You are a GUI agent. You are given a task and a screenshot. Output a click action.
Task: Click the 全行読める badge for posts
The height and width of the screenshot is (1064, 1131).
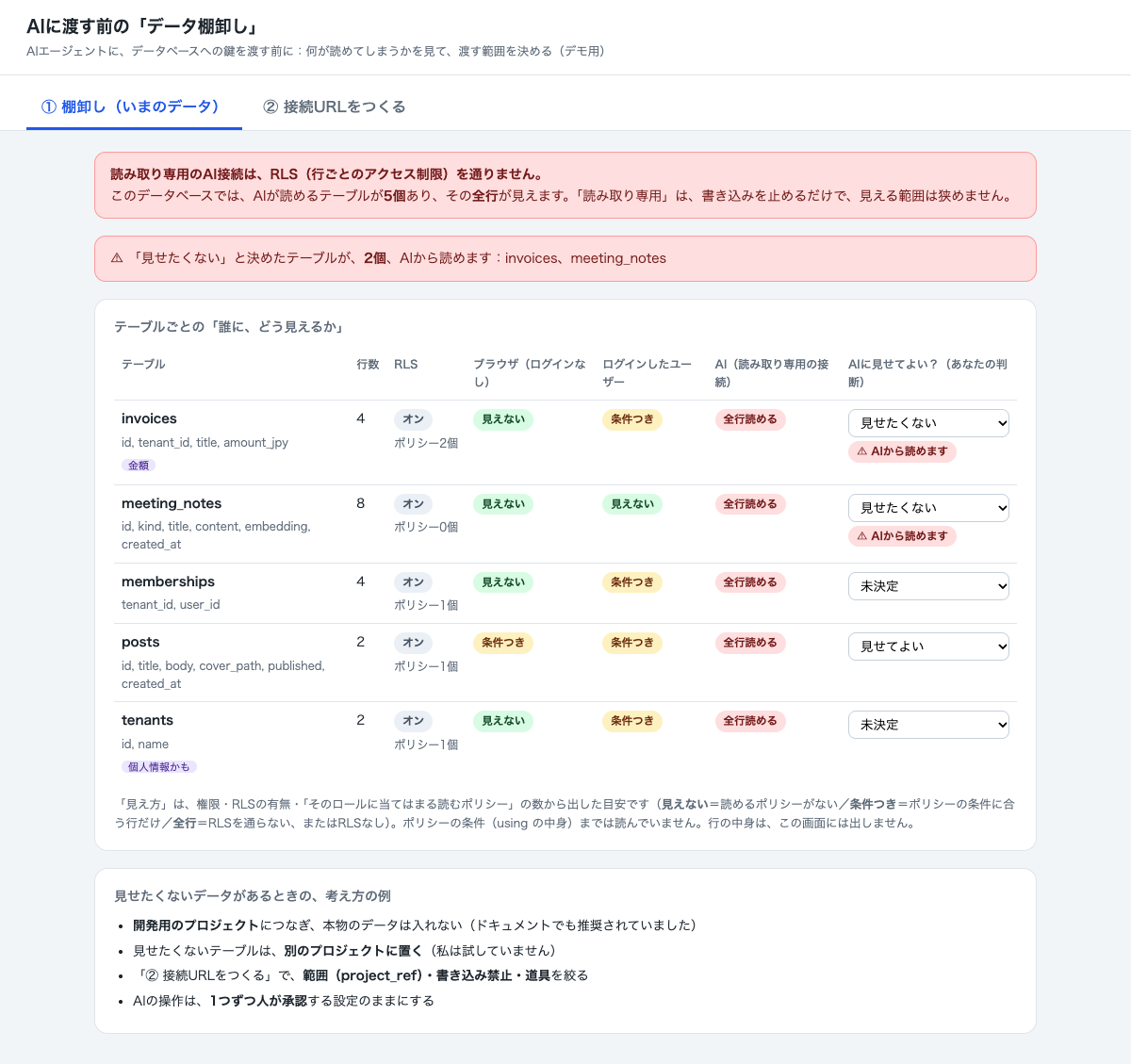750,643
